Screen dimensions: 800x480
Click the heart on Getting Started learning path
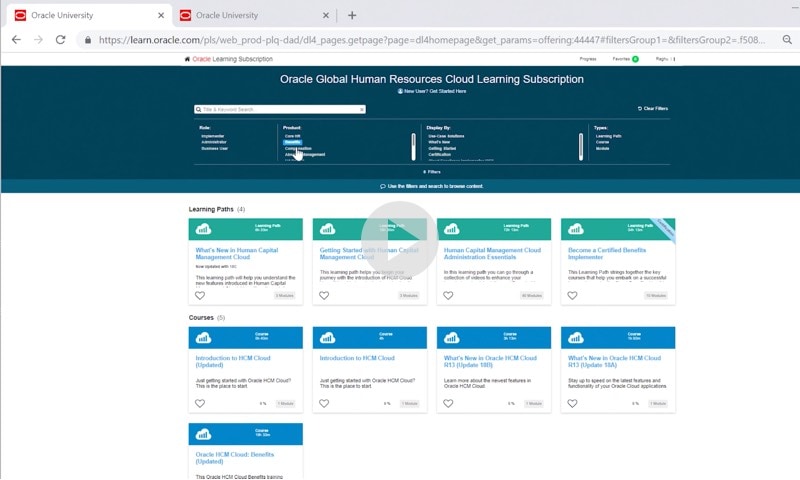point(324,295)
